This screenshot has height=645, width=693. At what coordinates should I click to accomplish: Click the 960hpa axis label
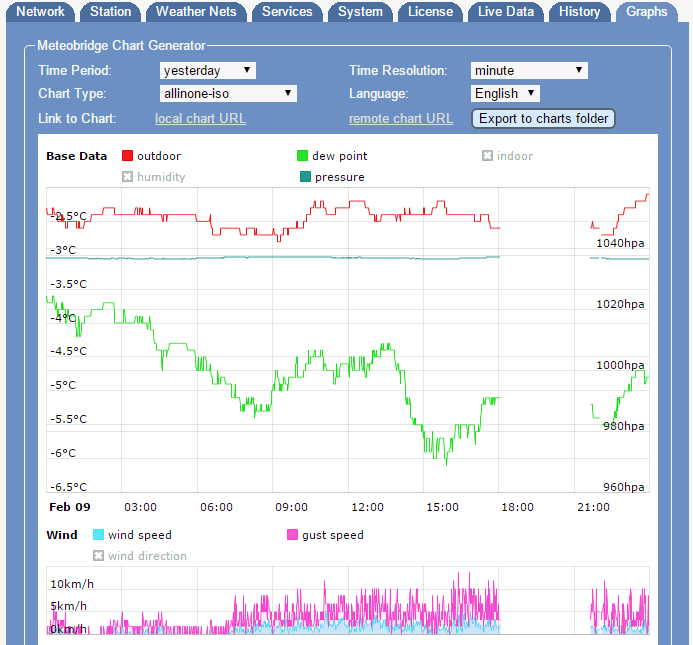coord(624,487)
